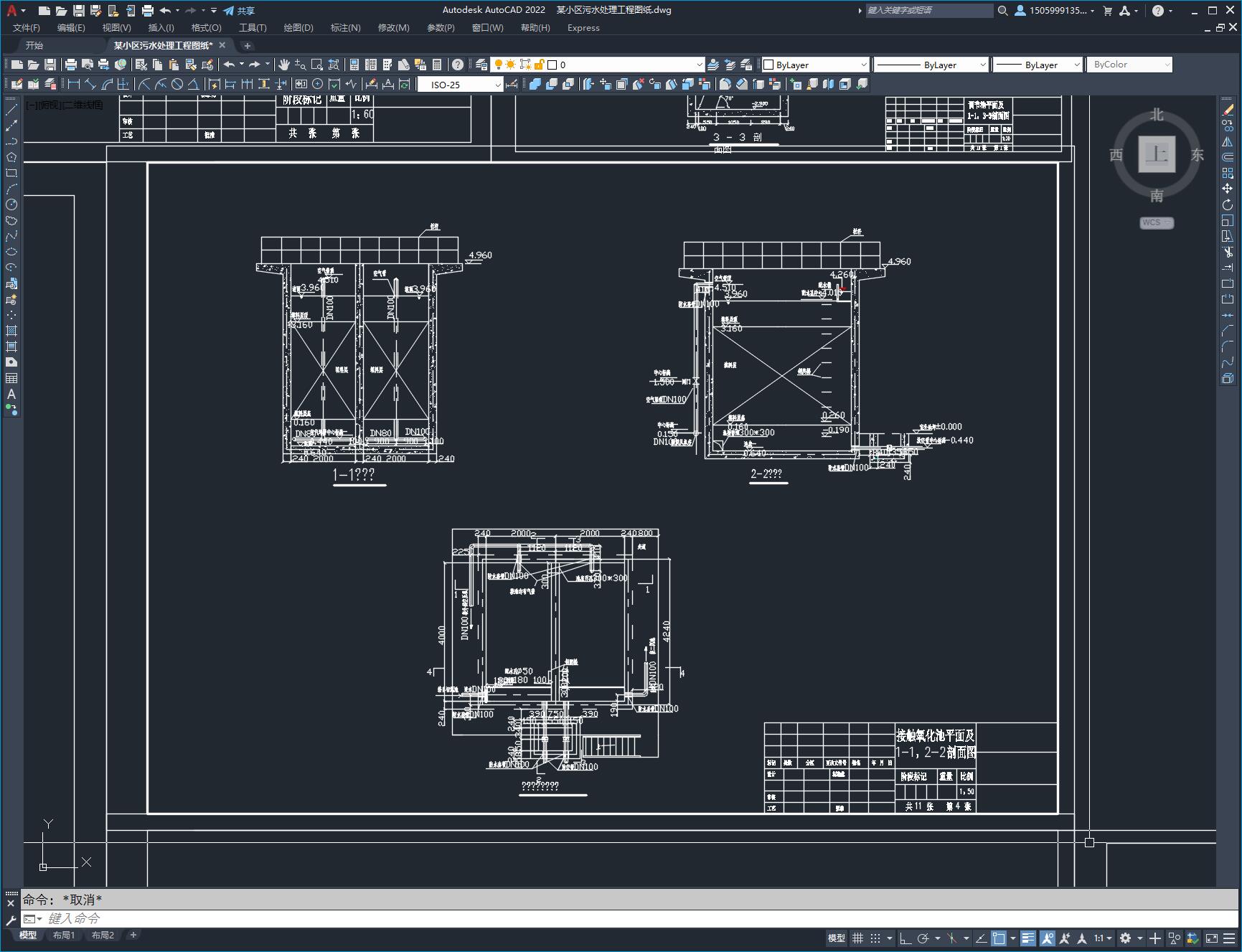Screen dimensions: 1242x952
Task: Close the 某小区污水处理工程图纸 drawing tab
Action: click(x=222, y=45)
